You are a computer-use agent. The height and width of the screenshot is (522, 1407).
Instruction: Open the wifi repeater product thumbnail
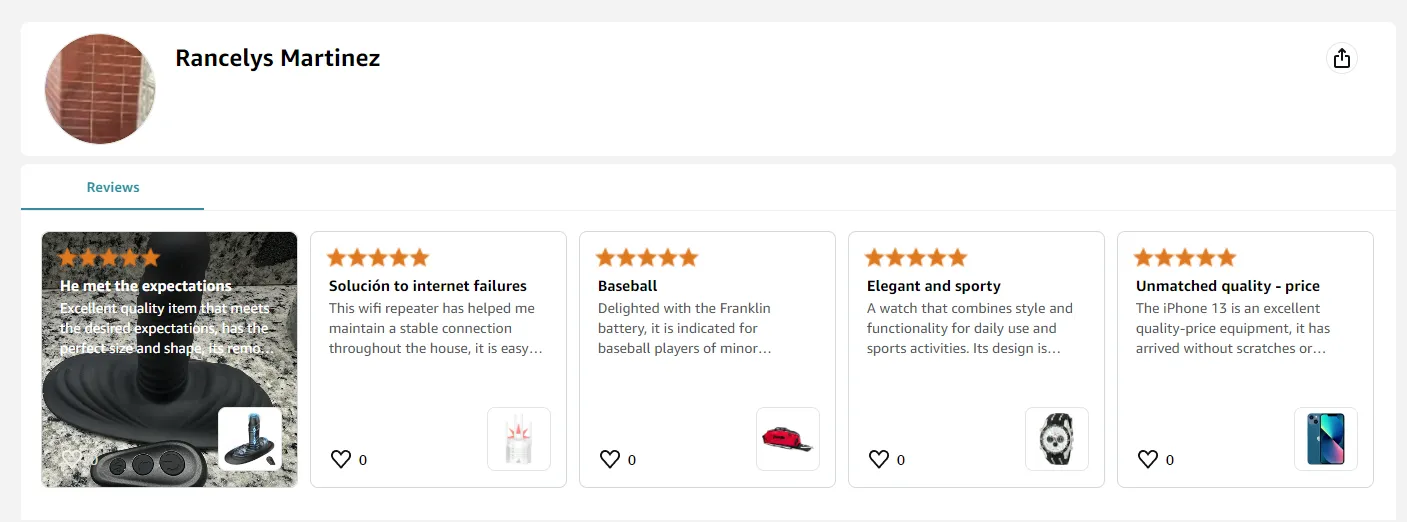coord(519,439)
